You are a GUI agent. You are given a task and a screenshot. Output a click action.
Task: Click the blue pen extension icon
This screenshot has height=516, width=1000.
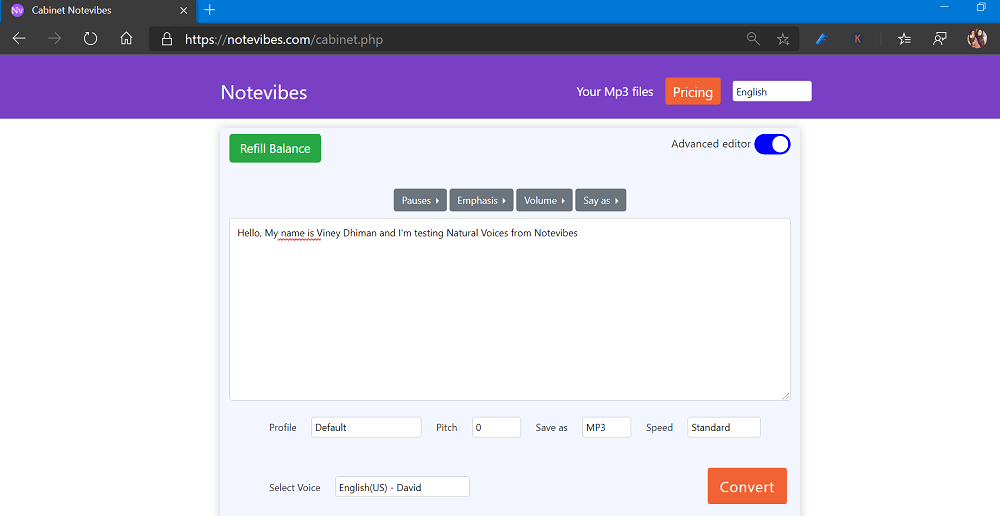822,39
